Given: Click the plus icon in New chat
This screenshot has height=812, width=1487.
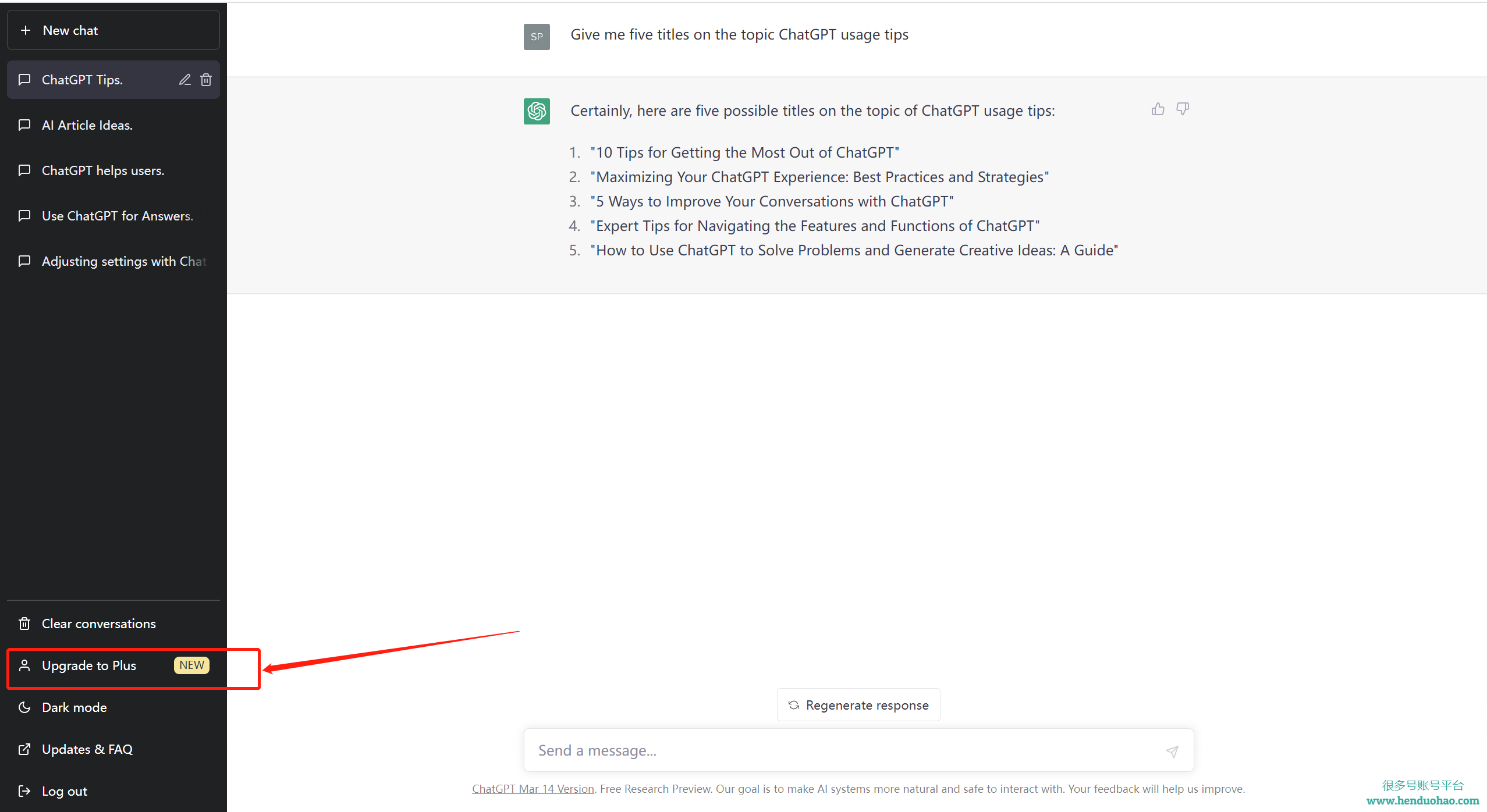Looking at the screenshot, I should coord(26,30).
